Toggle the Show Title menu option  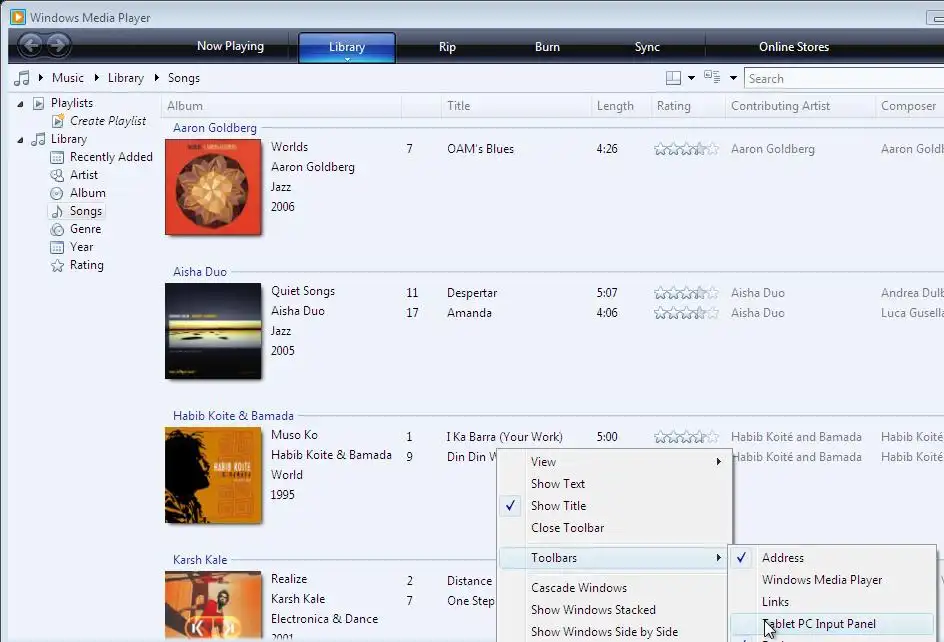point(615,506)
